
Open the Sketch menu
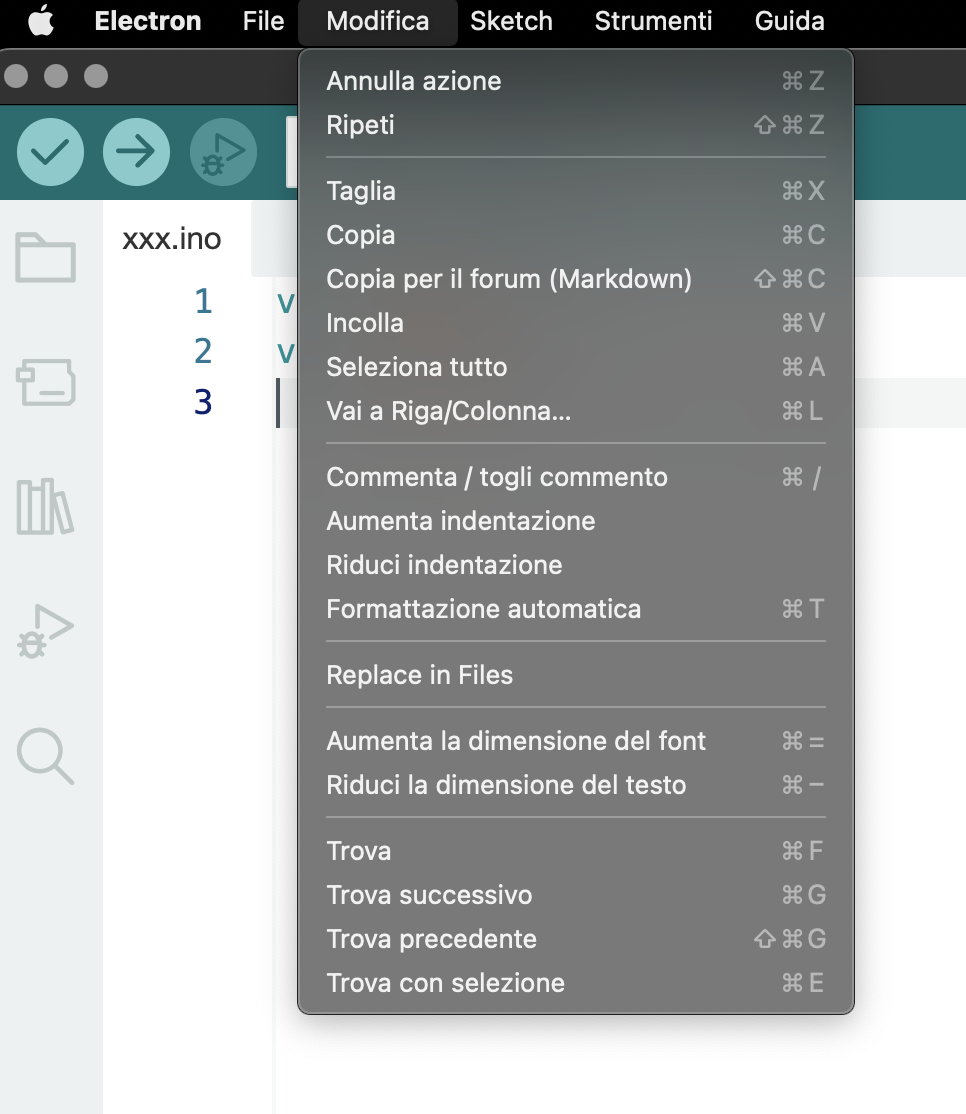[x=511, y=21]
